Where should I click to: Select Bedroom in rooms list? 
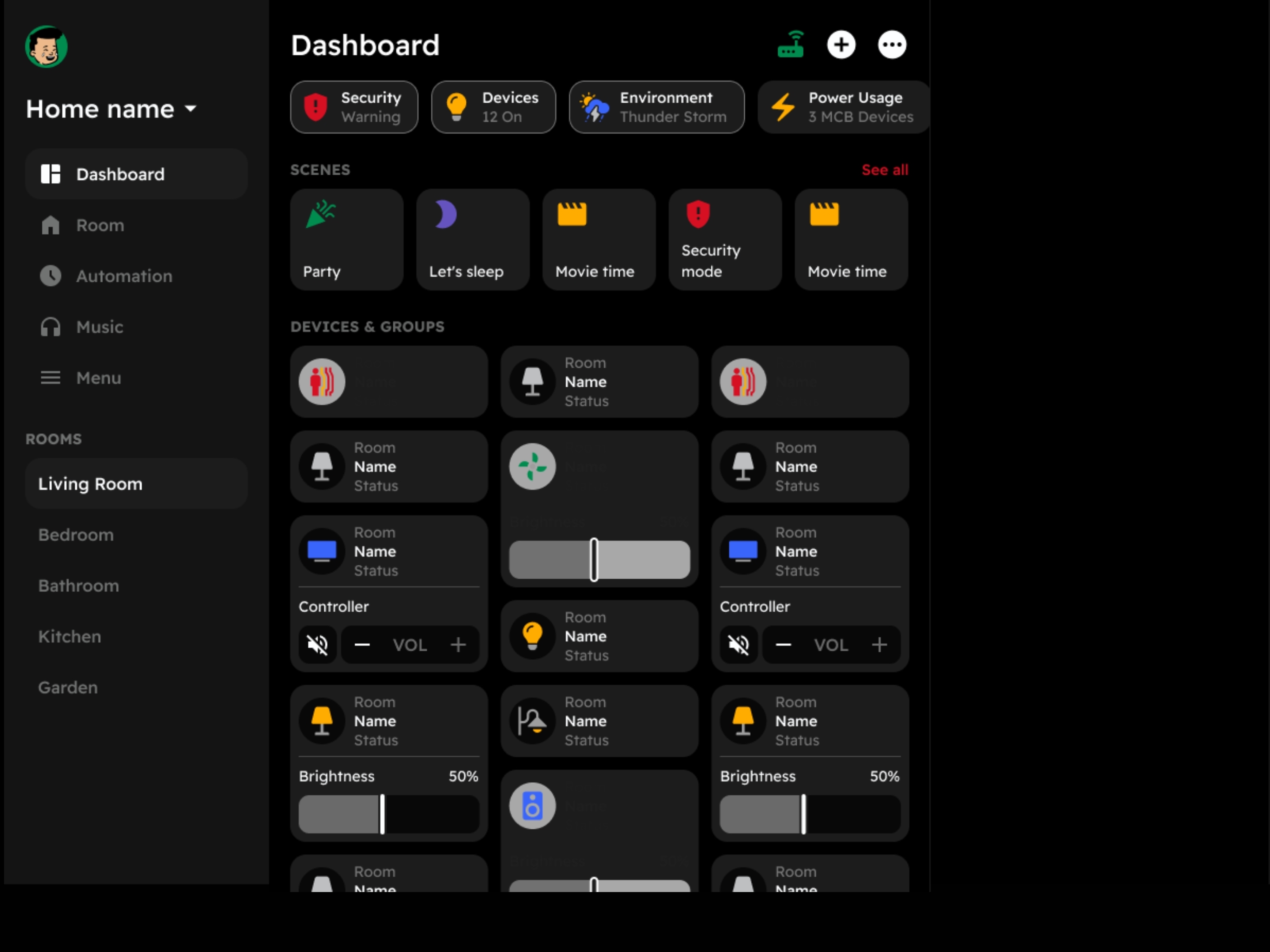(x=137, y=535)
